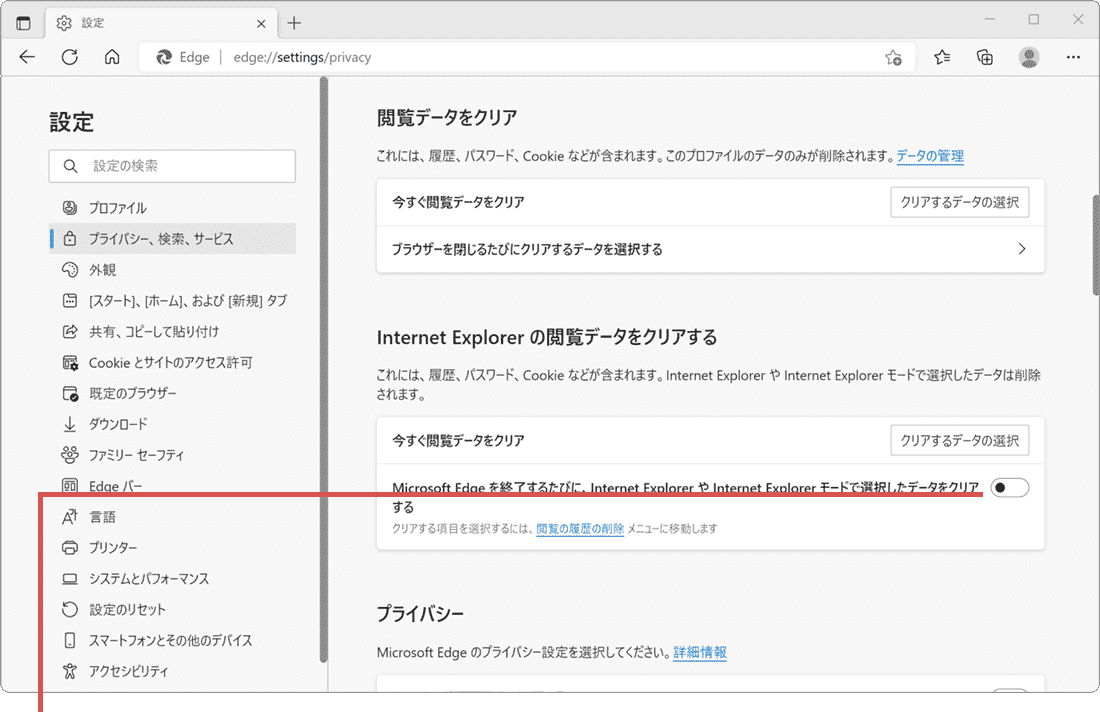Go to the home page icon
The height and width of the screenshot is (712, 1100).
pos(112,58)
